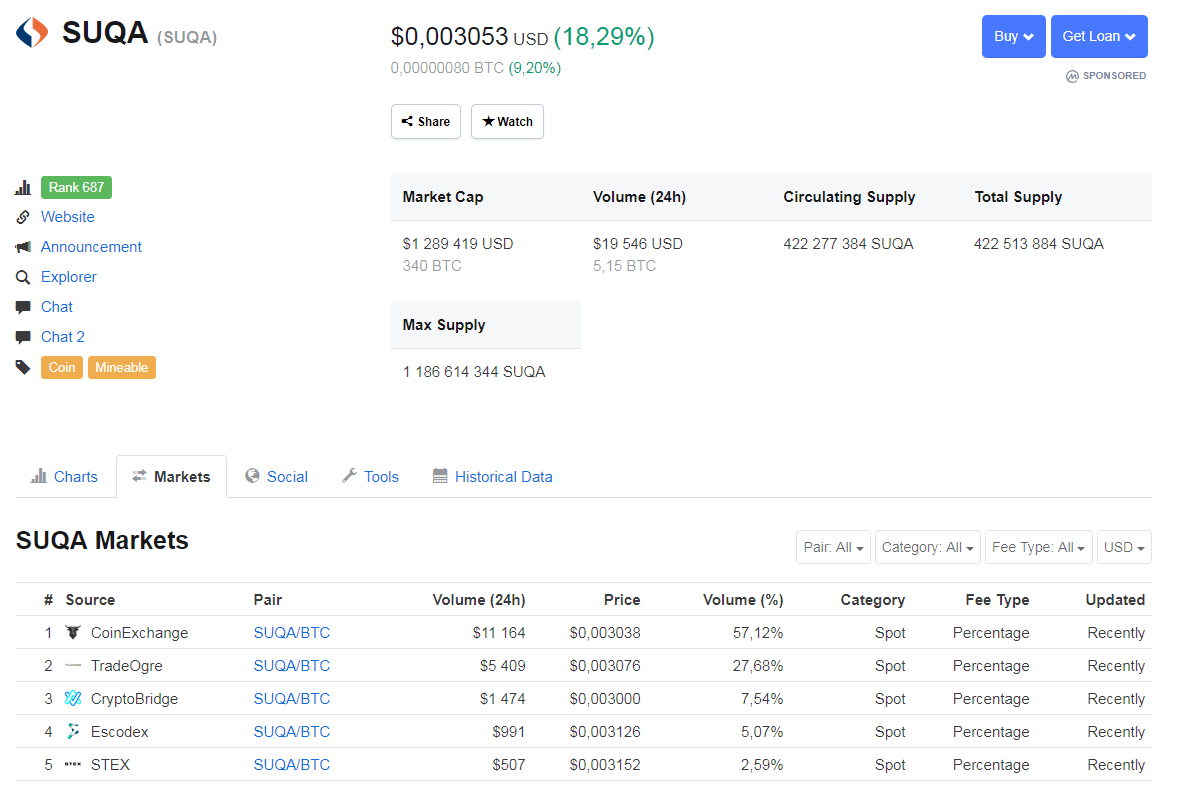Click the $1 289 419 USD market cap value
Viewport: 1190px width, 802px height.
(458, 244)
